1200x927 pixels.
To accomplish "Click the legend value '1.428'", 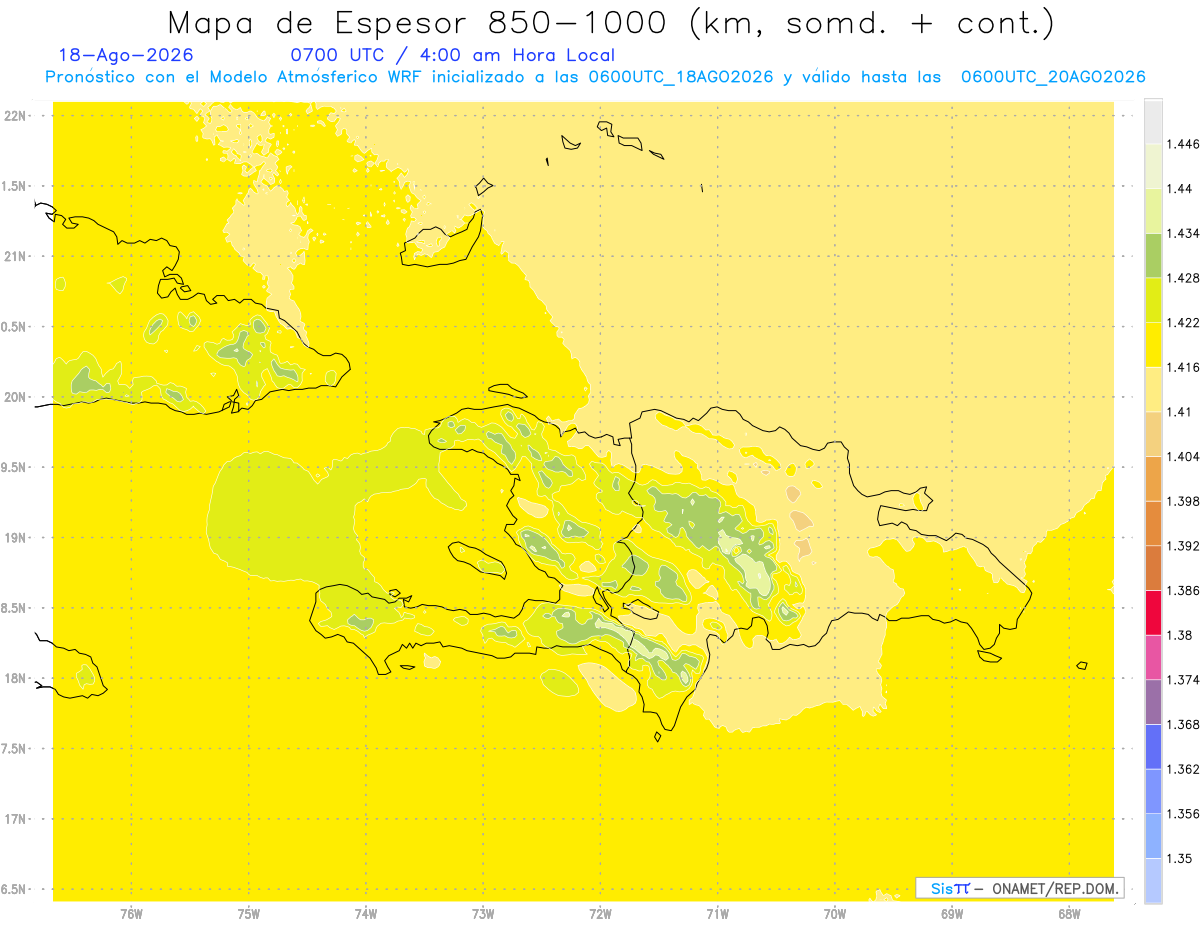I will [1182, 278].
